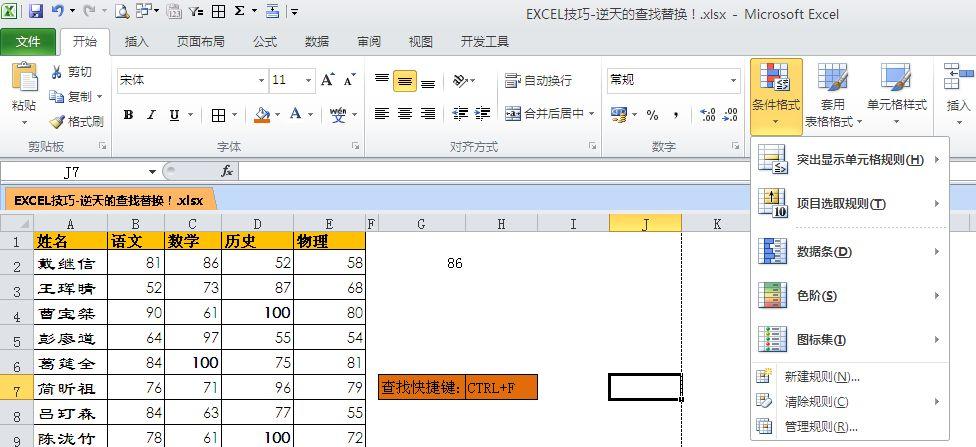Open 图标集 icon sets submenu
The height and width of the screenshot is (447, 976).
tap(850, 340)
